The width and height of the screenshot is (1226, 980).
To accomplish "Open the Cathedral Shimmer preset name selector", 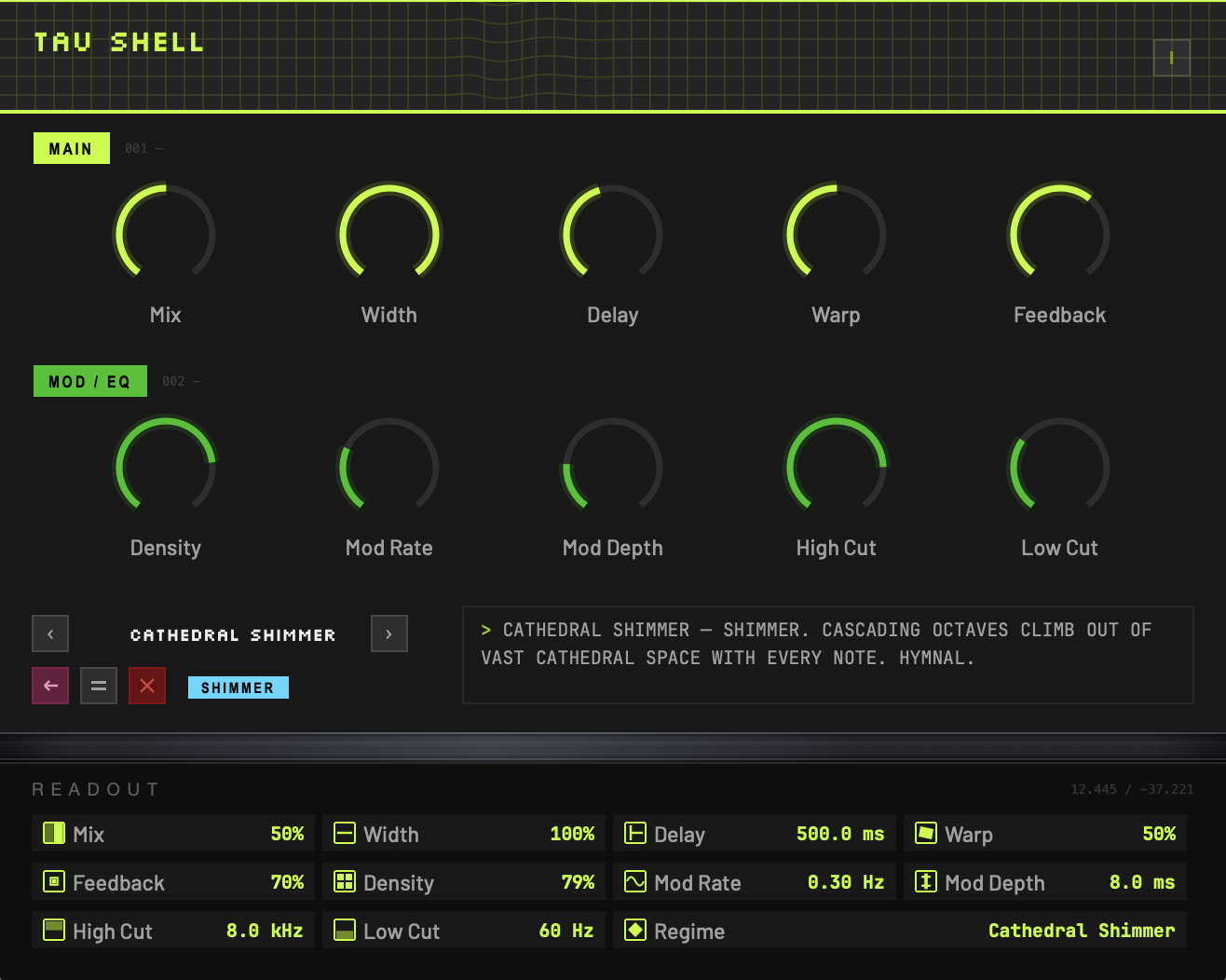I will 233,634.
